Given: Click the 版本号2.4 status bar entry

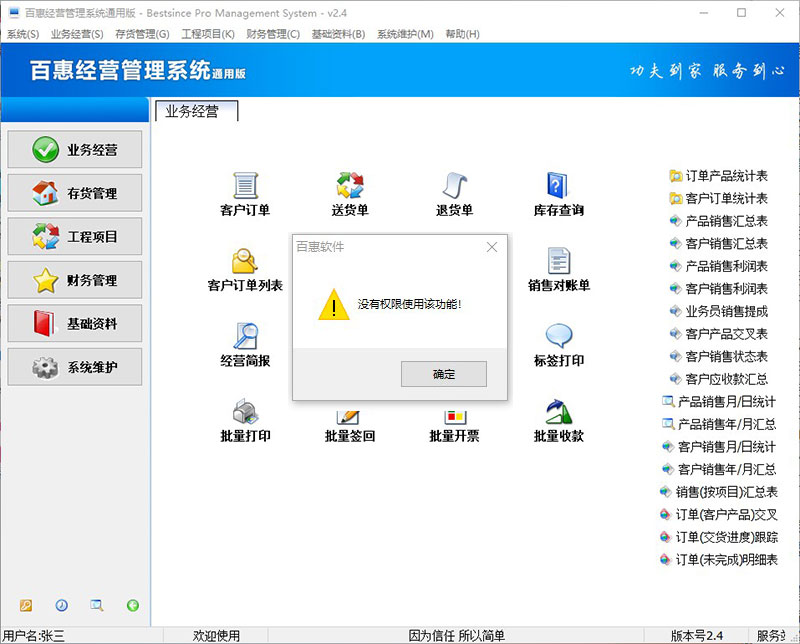Looking at the screenshot, I should 696,636.
